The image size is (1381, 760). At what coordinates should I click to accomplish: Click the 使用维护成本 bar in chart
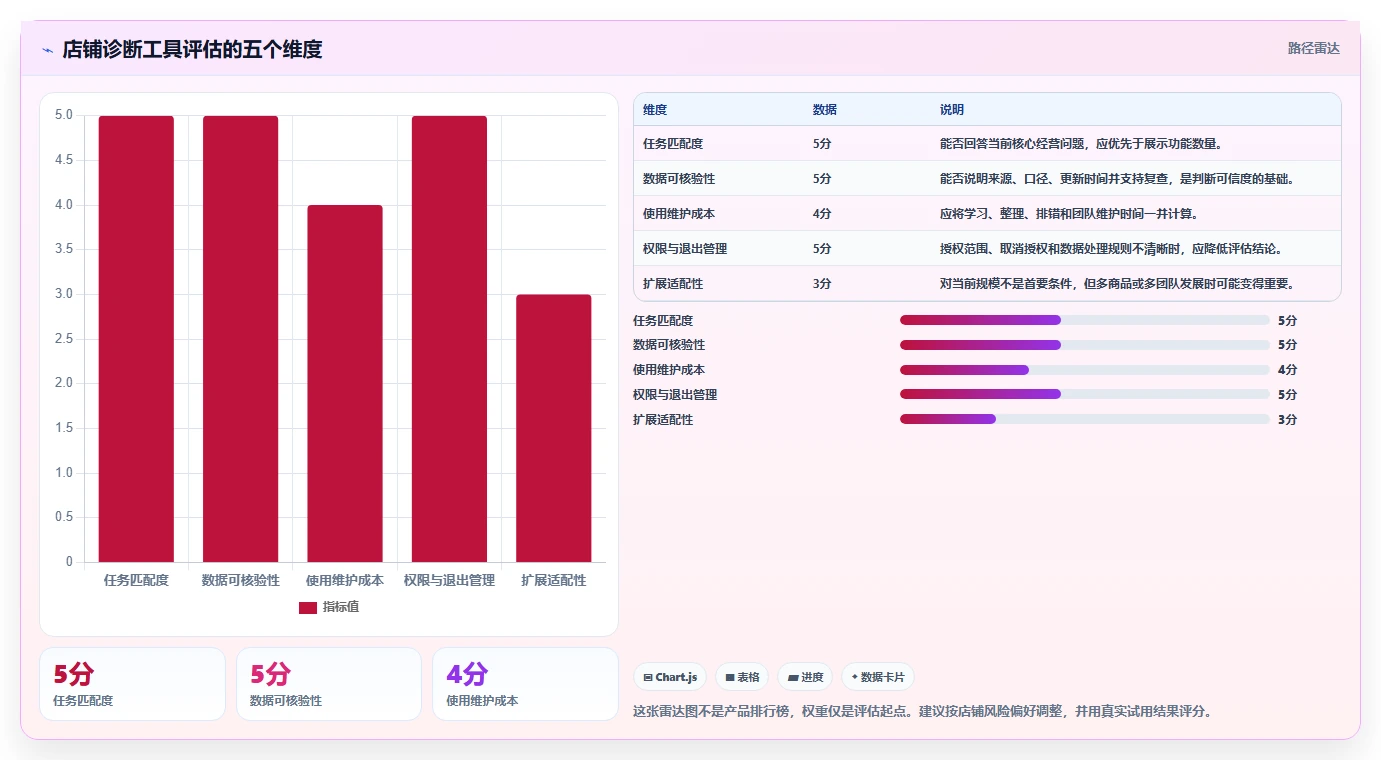(345, 384)
